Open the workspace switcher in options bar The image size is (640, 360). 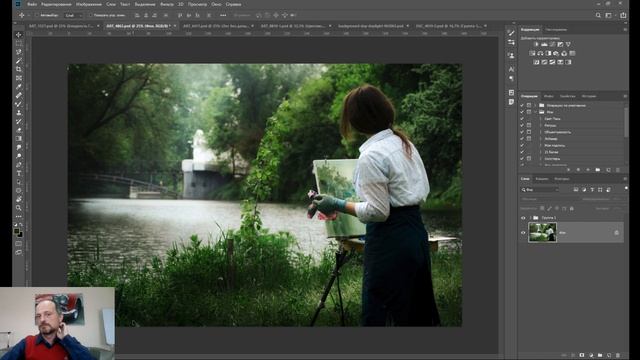tap(609, 15)
